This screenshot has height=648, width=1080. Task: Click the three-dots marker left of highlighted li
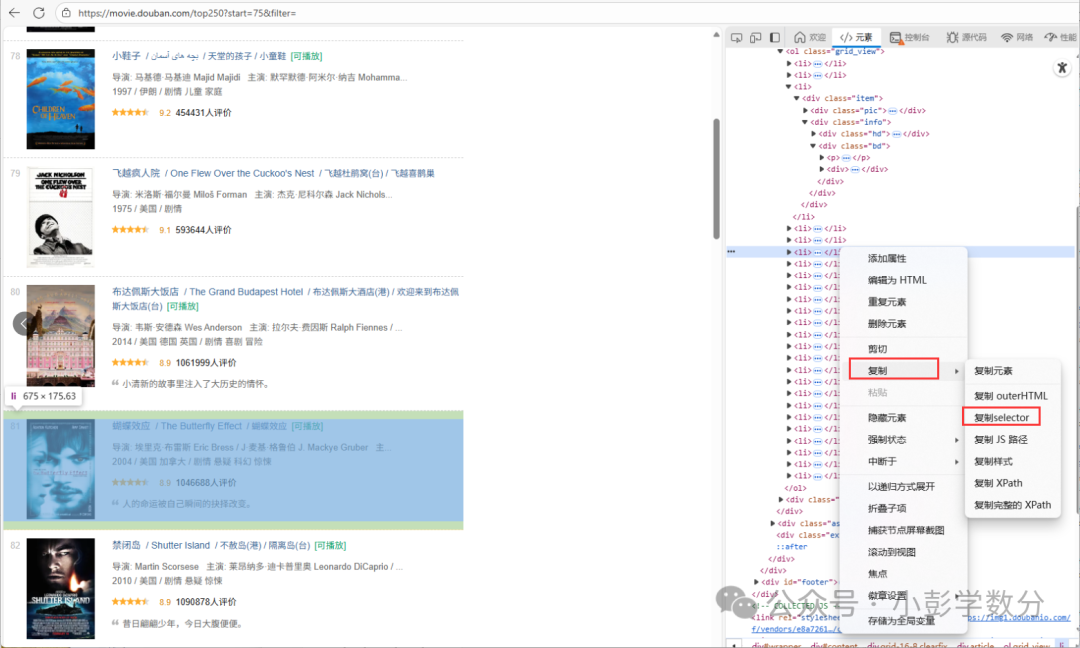(731, 252)
